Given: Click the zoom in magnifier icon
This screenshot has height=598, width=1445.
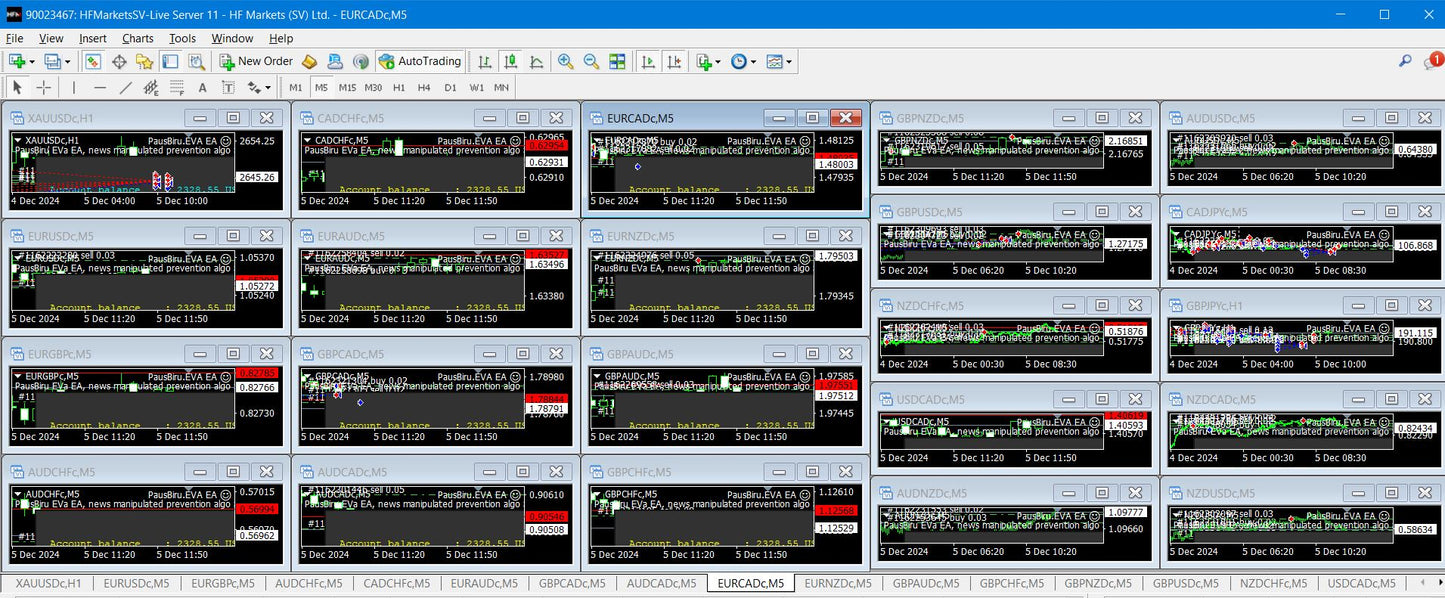Looking at the screenshot, I should [x=566, y=61].
